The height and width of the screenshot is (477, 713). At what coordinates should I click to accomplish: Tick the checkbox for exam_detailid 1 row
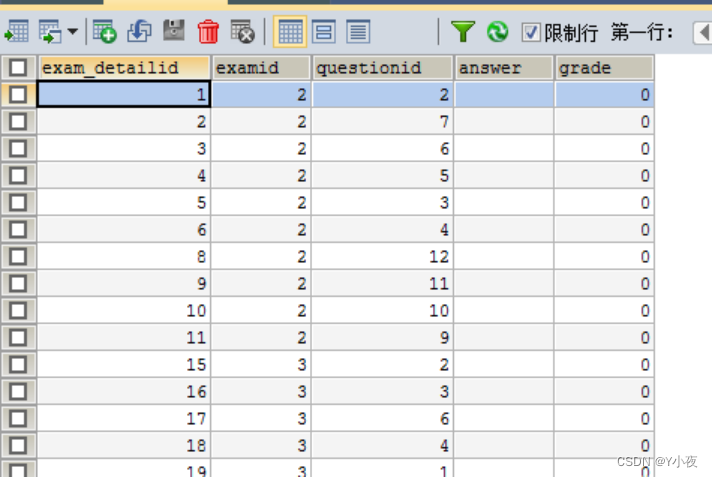tap(18, 95)
